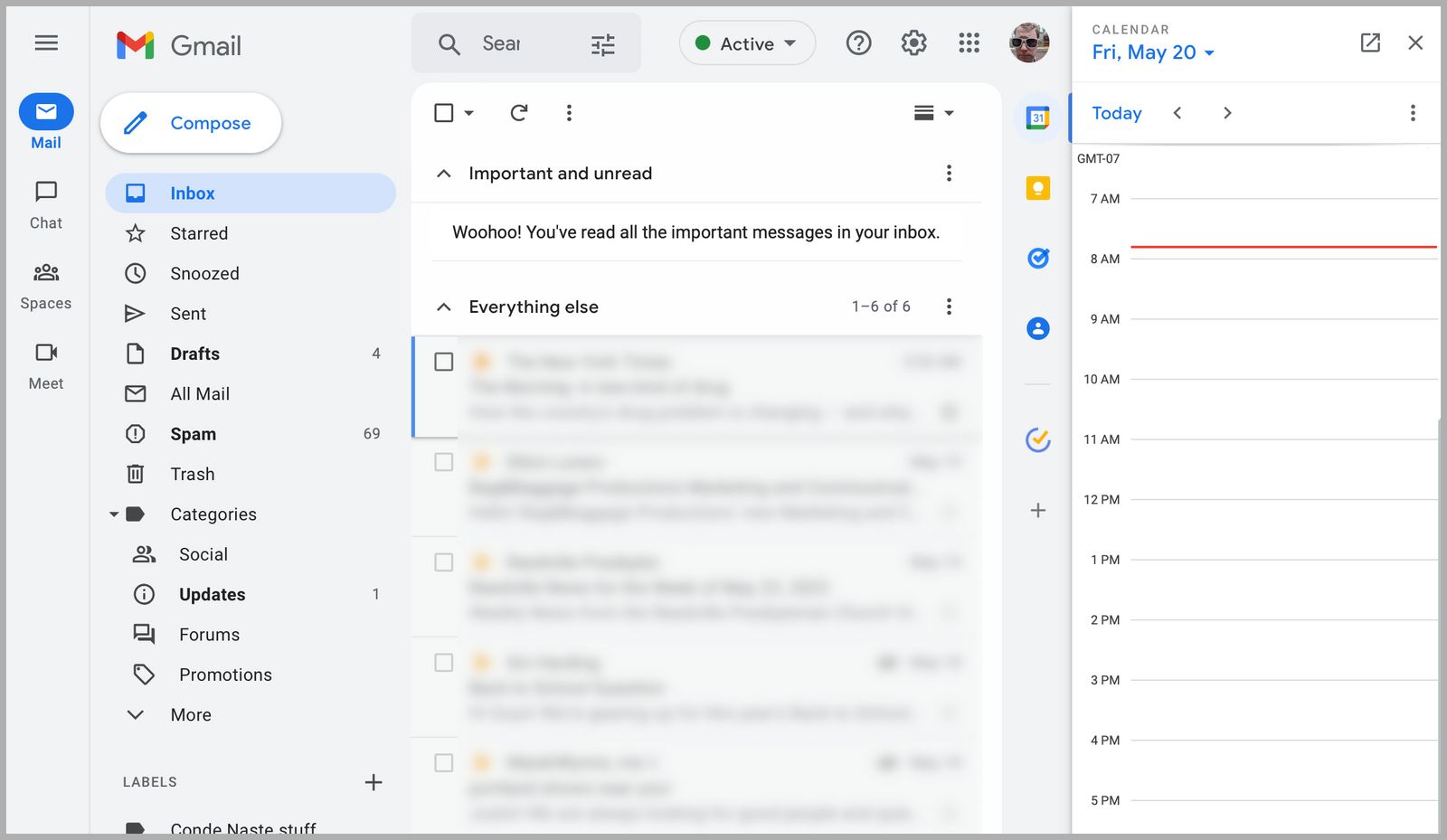Open the Starred folder
The height and width of the screenshot is (840, 1447).
(x=251, y=233)
